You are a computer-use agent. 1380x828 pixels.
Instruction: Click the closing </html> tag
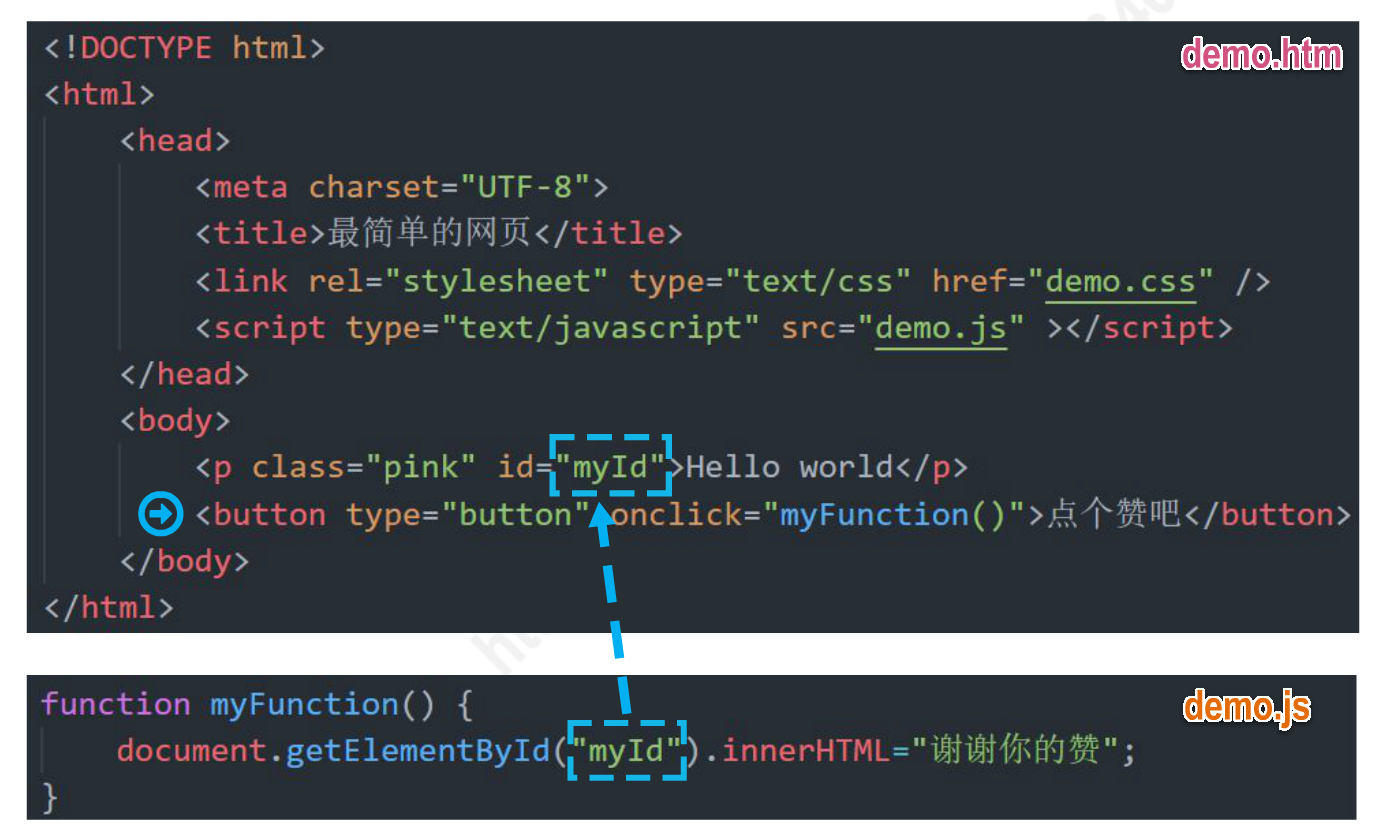point(109,607)
